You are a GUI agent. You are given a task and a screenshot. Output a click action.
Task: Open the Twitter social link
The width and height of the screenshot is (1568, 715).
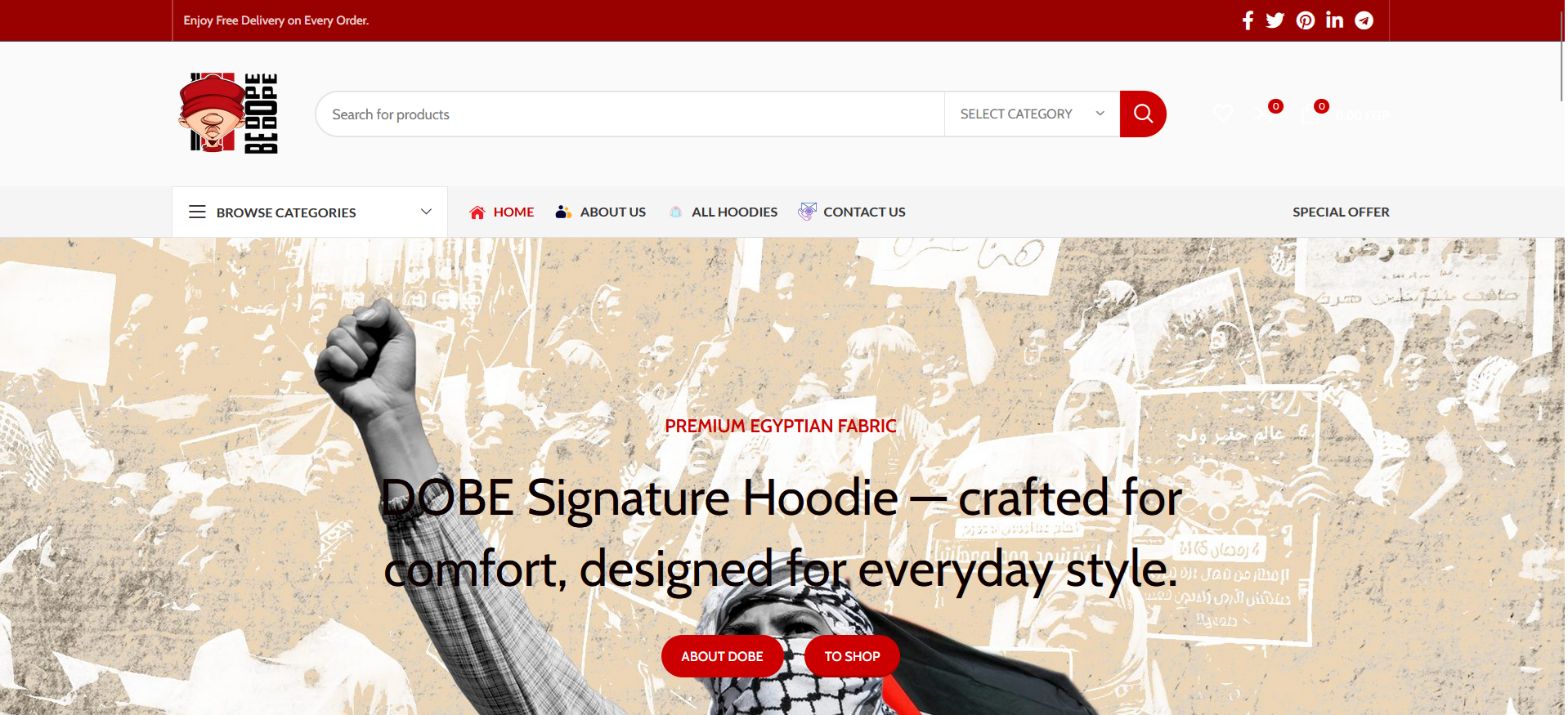point(1275,20)
